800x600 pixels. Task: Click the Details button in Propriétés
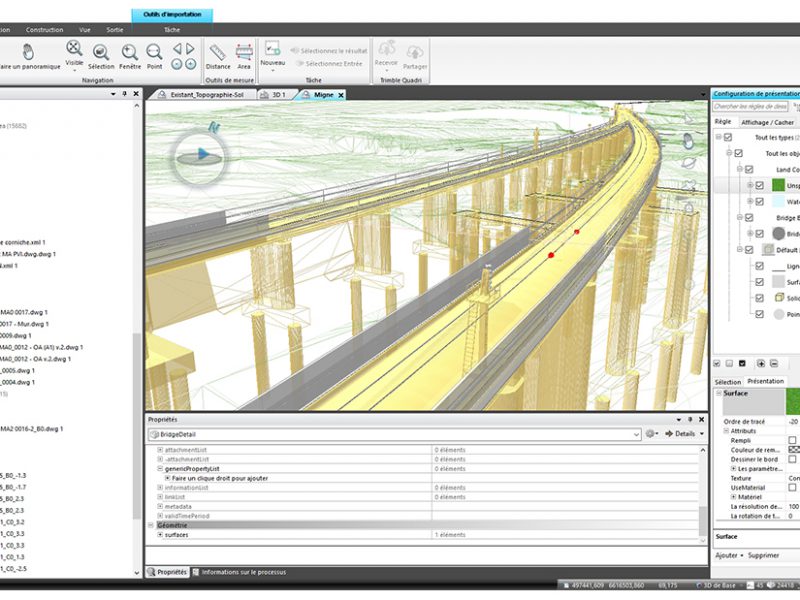tap(684, 434)
